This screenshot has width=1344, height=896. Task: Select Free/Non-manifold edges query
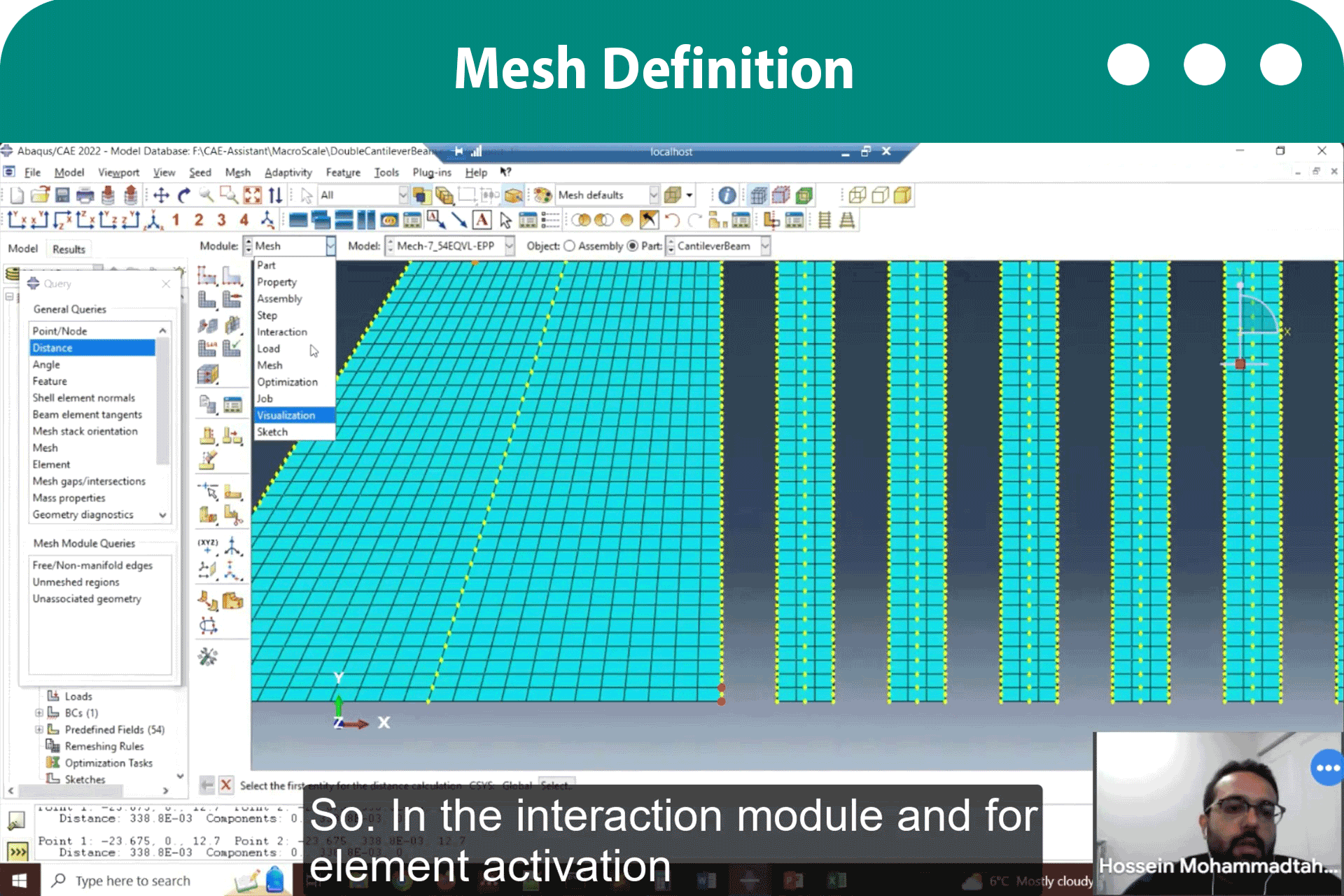(x=99, y=565)
